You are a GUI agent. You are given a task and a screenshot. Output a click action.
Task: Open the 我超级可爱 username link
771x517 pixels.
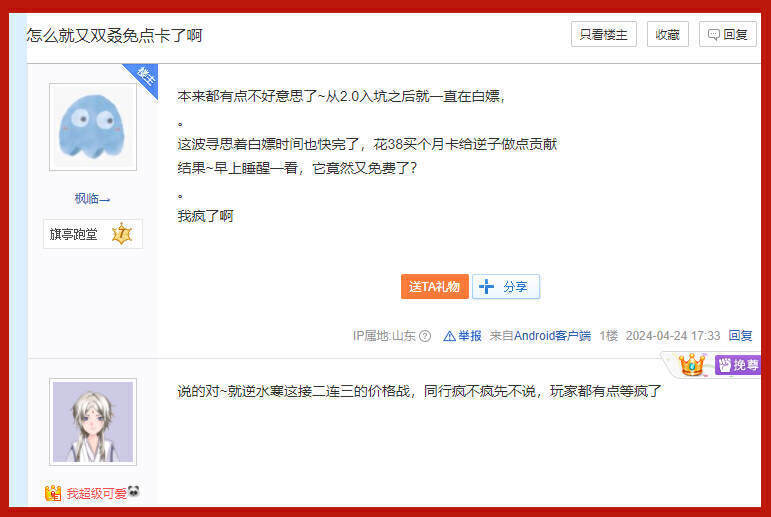(x=97, y=493)
